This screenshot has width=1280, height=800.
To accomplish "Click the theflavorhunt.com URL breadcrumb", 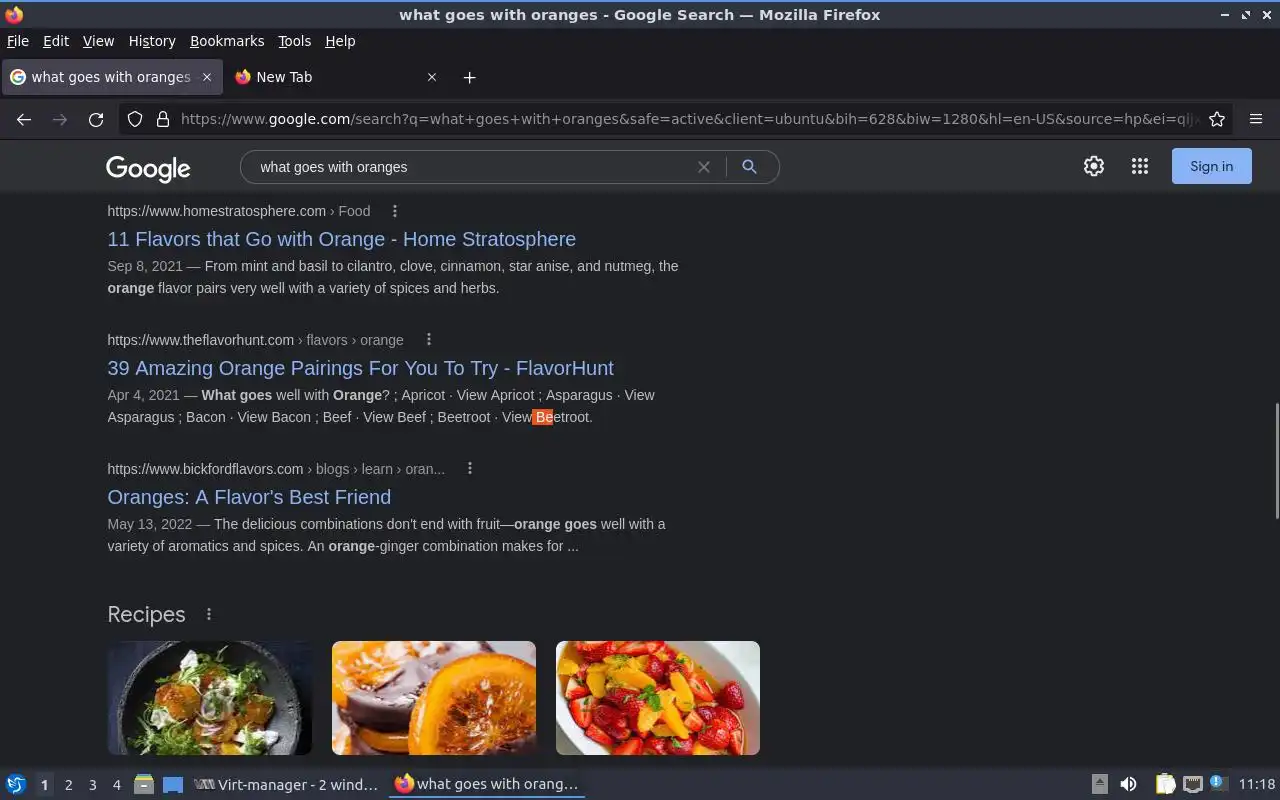I will pos(255,340).
